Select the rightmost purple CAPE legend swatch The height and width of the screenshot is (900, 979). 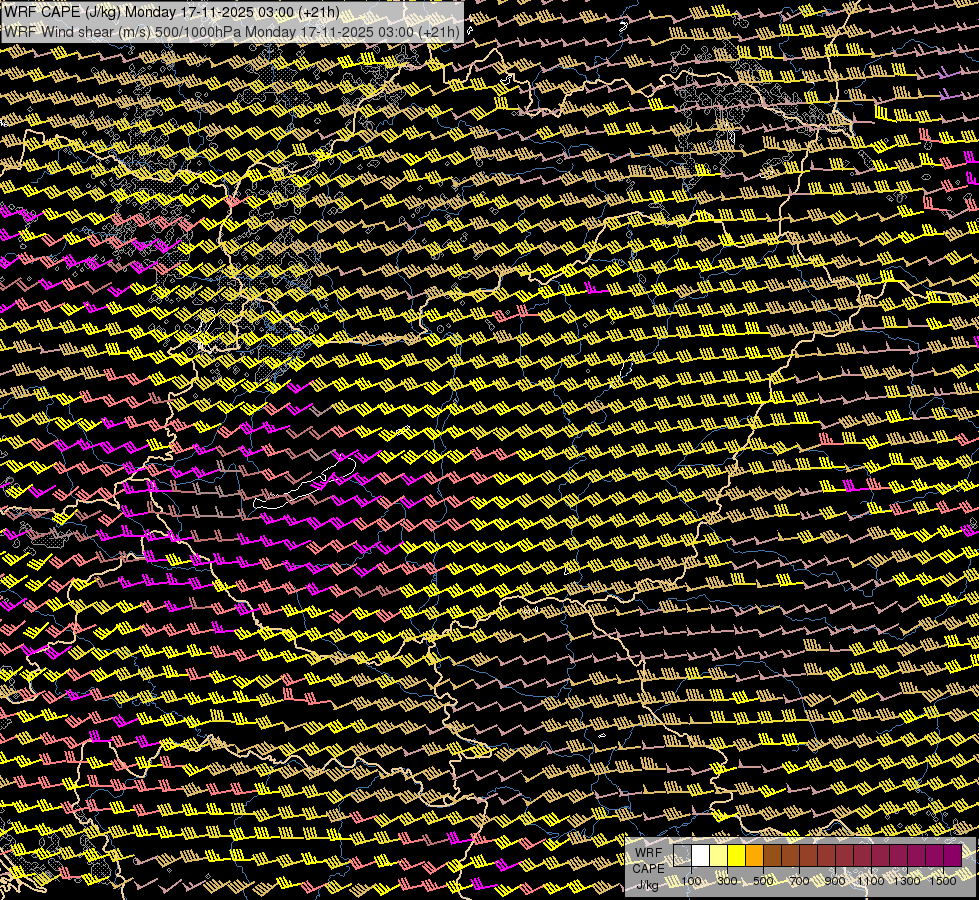coord(953,856)
